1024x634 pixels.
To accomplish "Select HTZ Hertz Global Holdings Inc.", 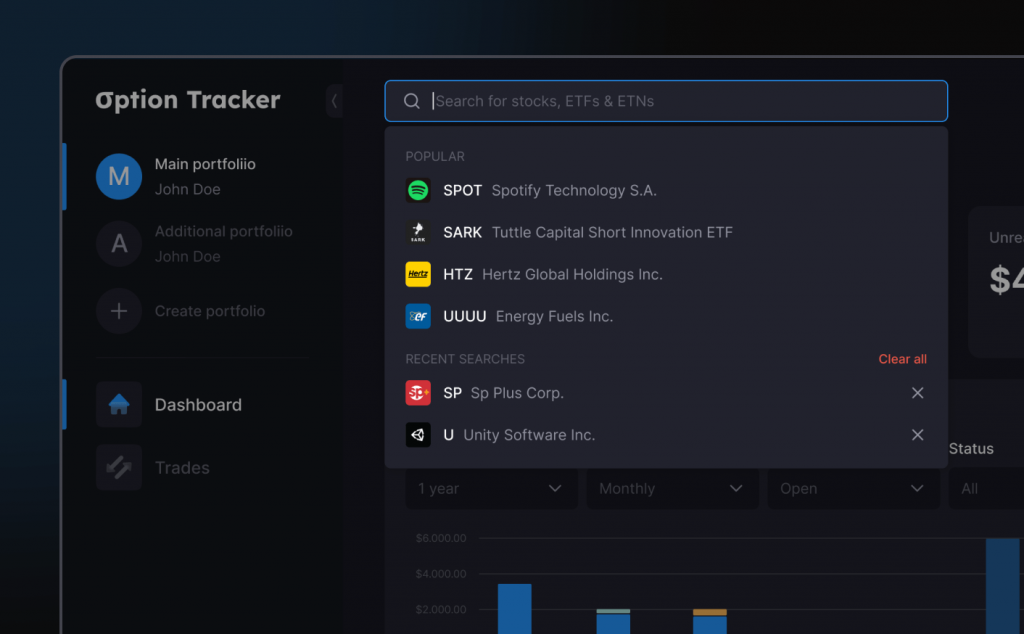I will tap(666, 274).
